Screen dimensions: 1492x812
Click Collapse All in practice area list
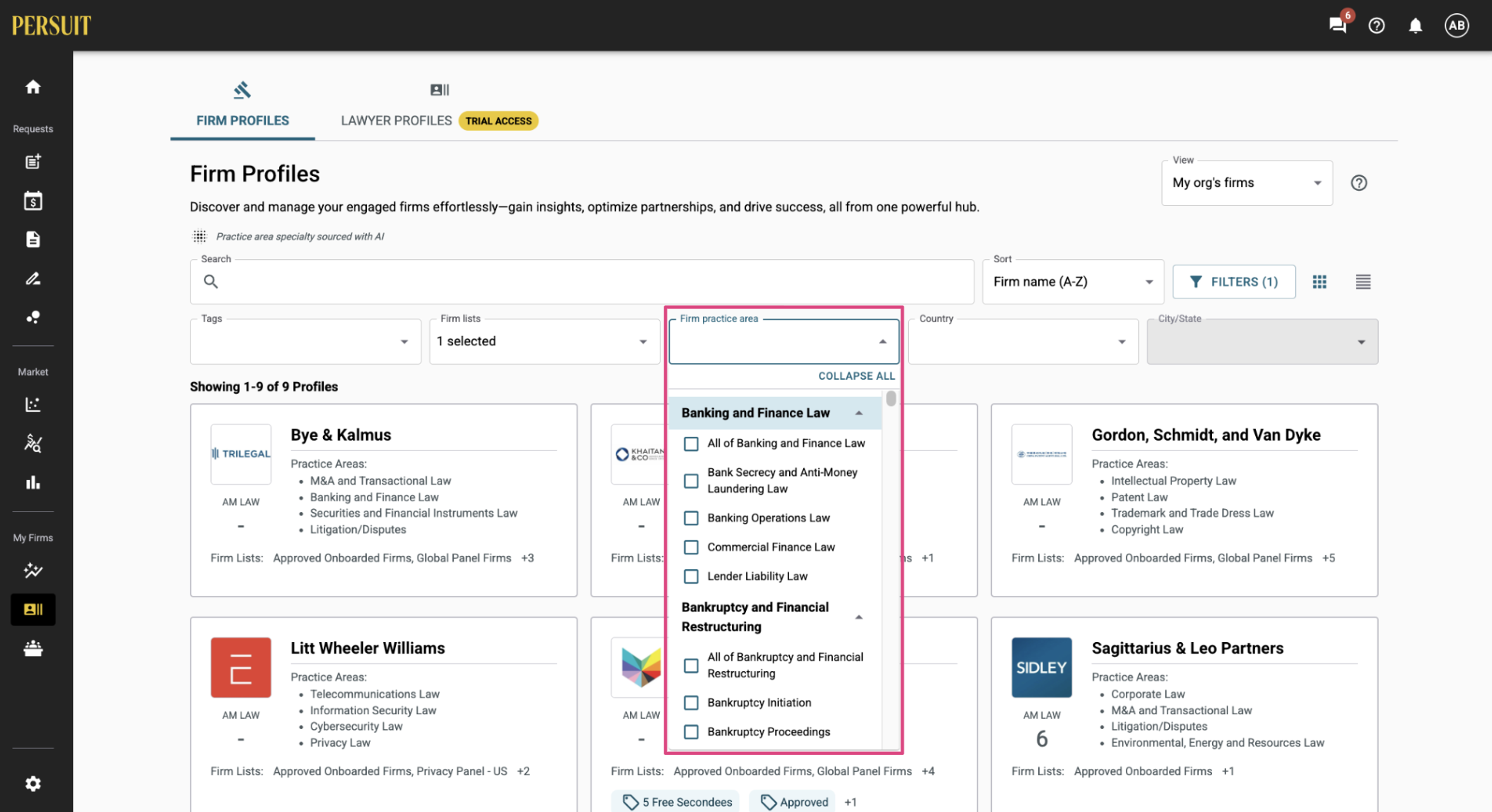(856, 376)
